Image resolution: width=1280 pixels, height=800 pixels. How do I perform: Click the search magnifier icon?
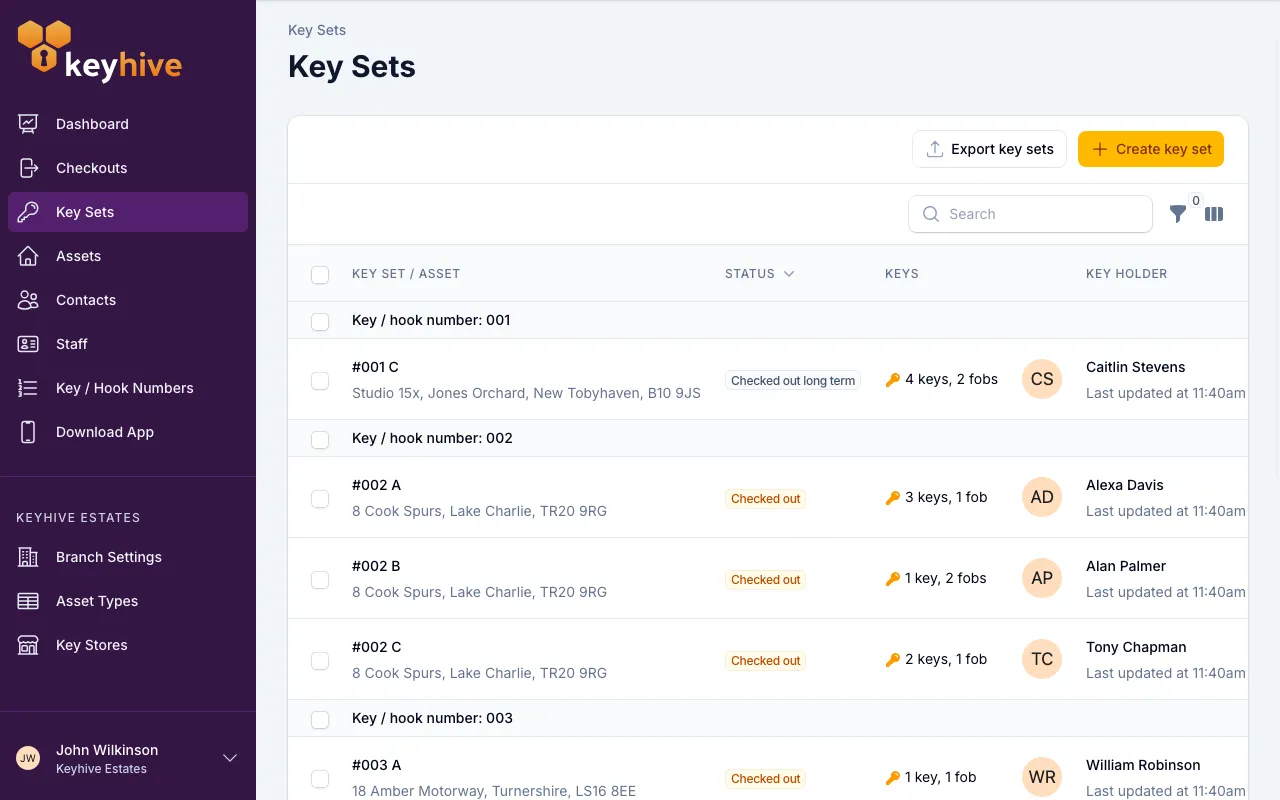[931, 214]
